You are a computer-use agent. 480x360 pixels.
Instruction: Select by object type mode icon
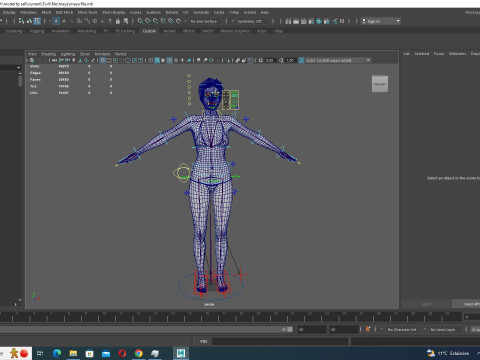(29, 21)
